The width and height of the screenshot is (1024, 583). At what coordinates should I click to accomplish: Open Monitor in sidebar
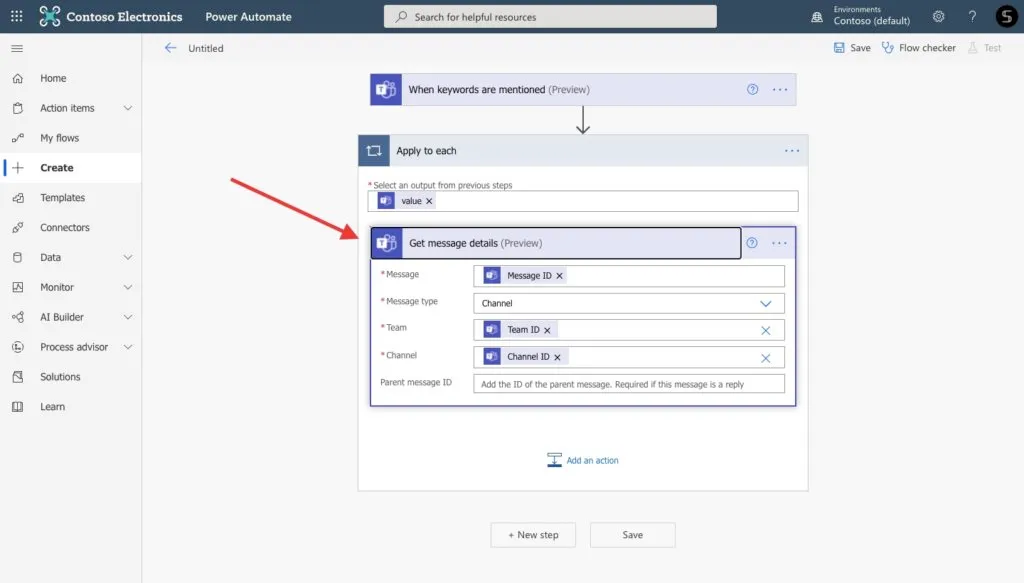tap(57, 287)
